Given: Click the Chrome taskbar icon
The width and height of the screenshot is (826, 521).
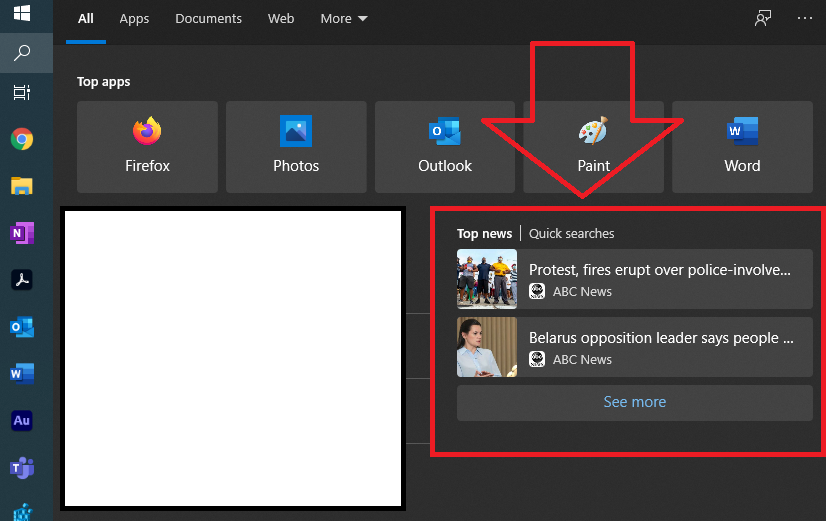Looking at the screenshot, I should 22,139.
